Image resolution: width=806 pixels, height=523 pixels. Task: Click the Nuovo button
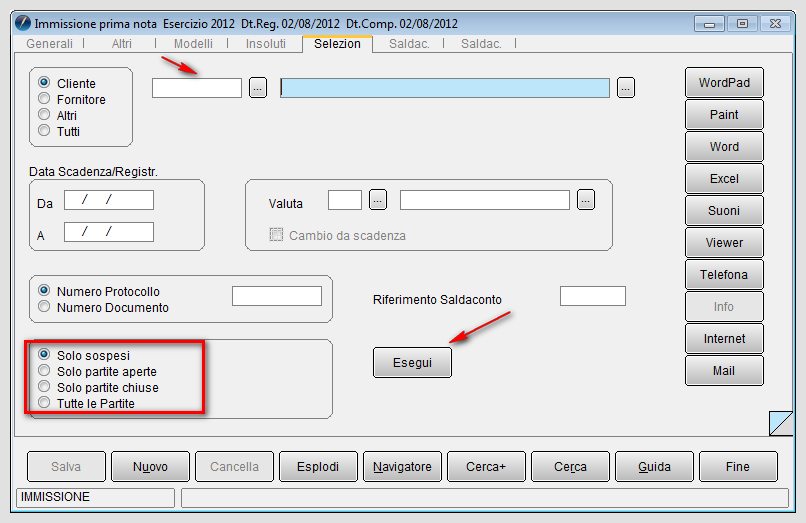pyautogui.click(x=150, y=466)
